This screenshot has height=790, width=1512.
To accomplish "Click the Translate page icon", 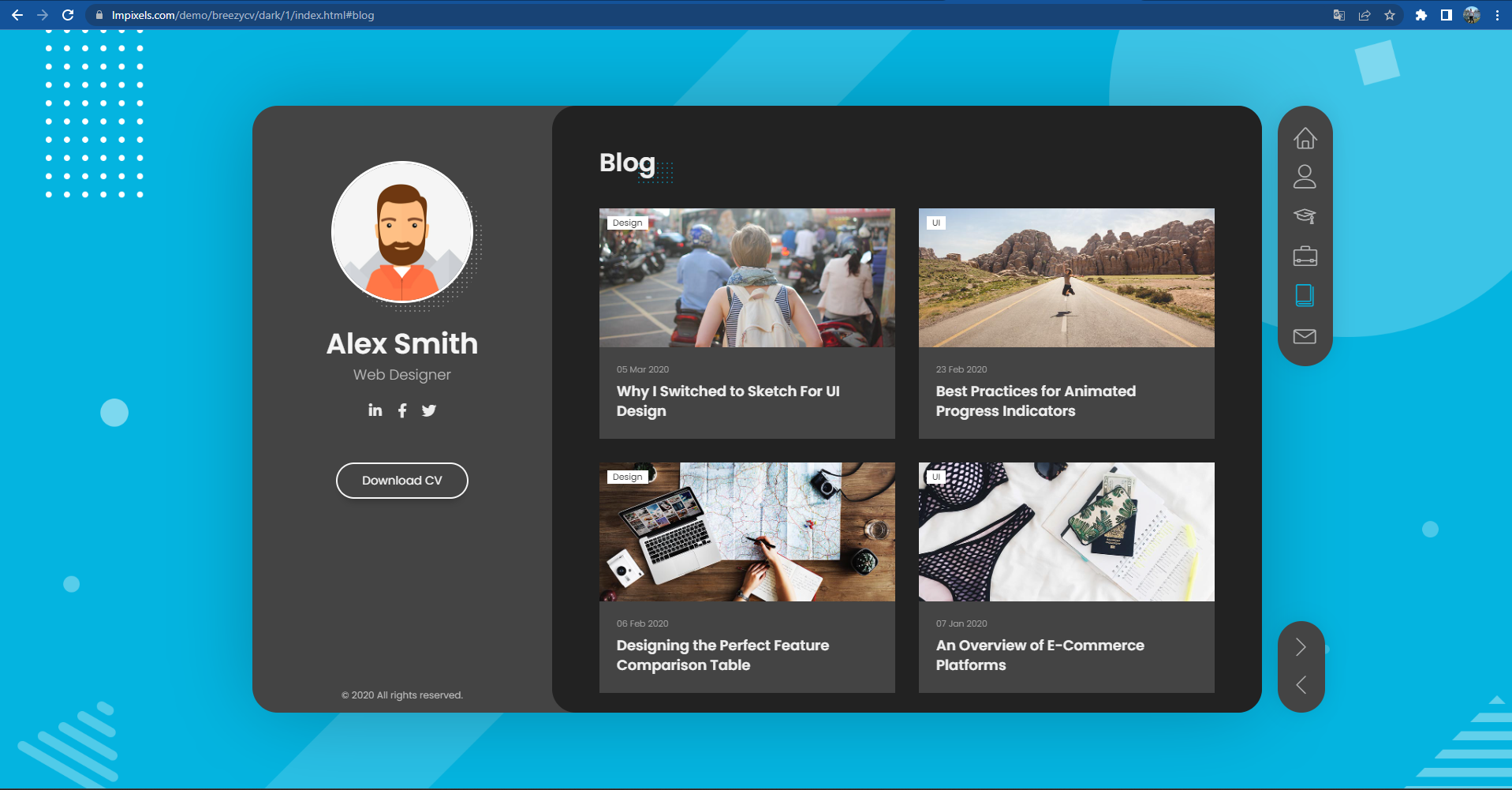I will [x=1339, y=15].
